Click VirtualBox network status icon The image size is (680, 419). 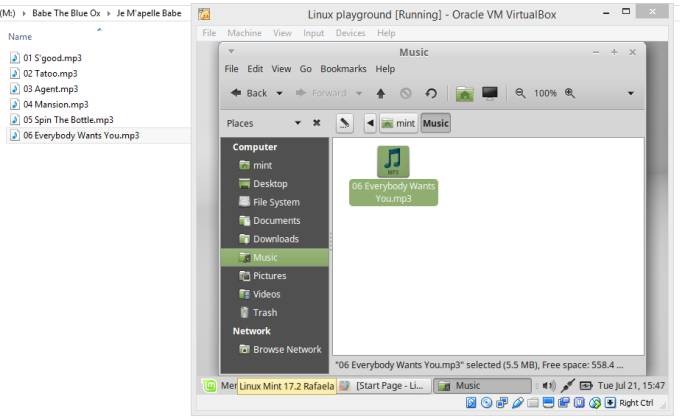[502, 403]
